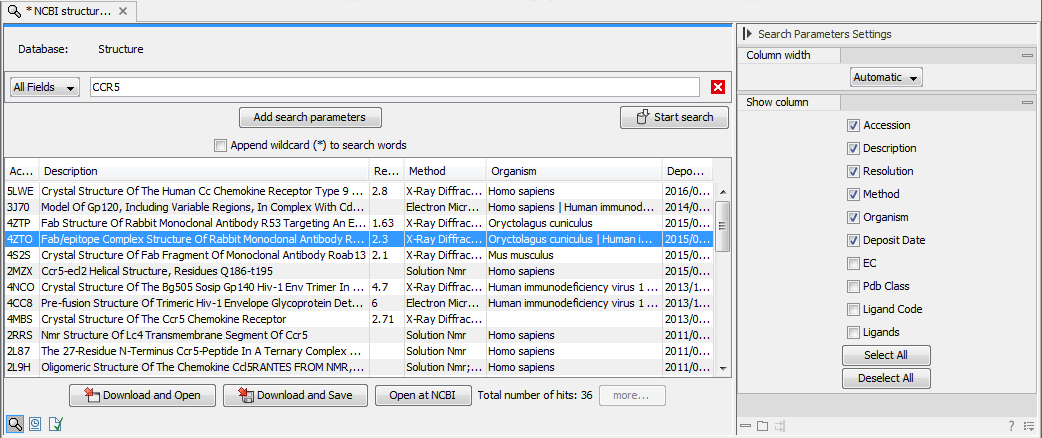Click the red X remove-search-field icon

(x=717, y=87)
